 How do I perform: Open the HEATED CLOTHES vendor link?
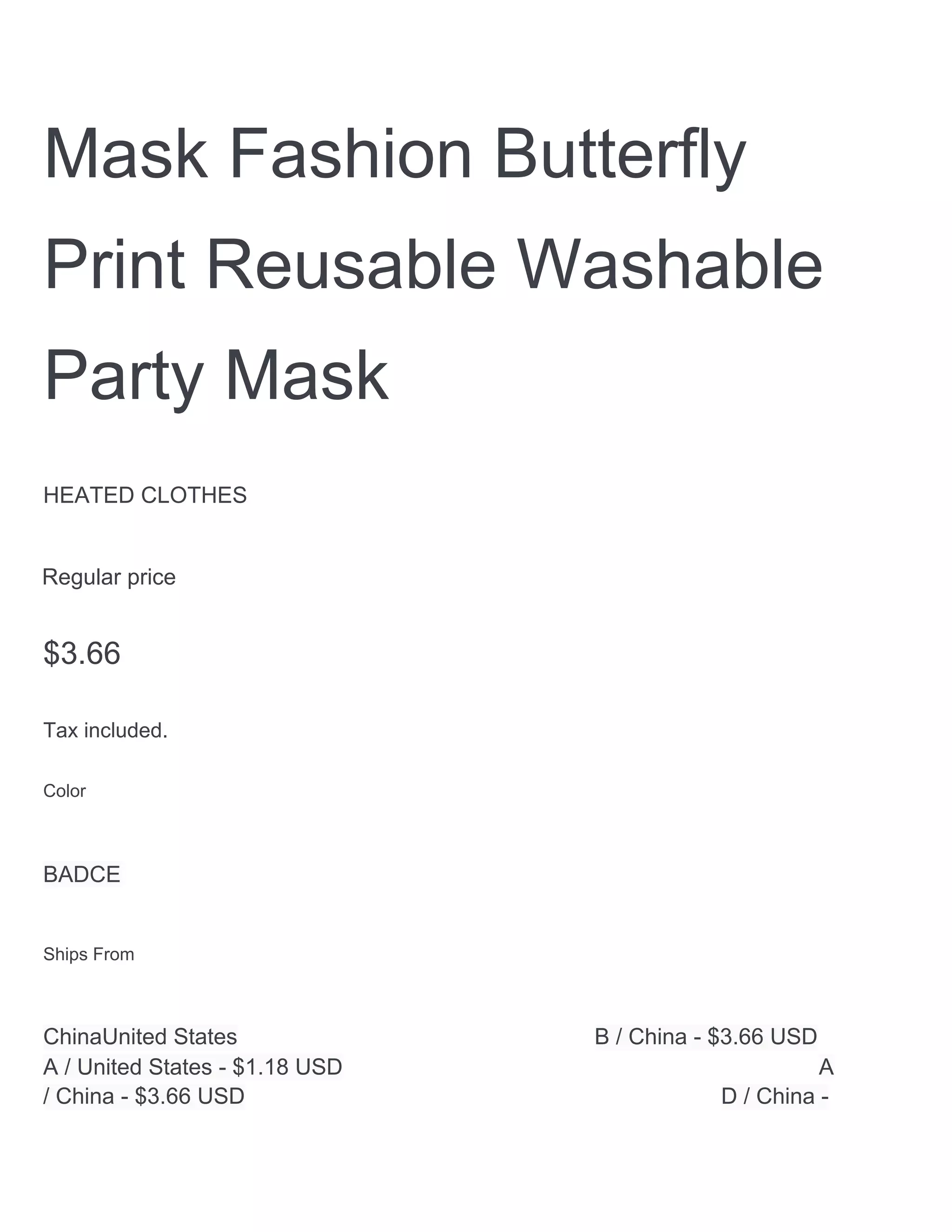tap(145, 495)
